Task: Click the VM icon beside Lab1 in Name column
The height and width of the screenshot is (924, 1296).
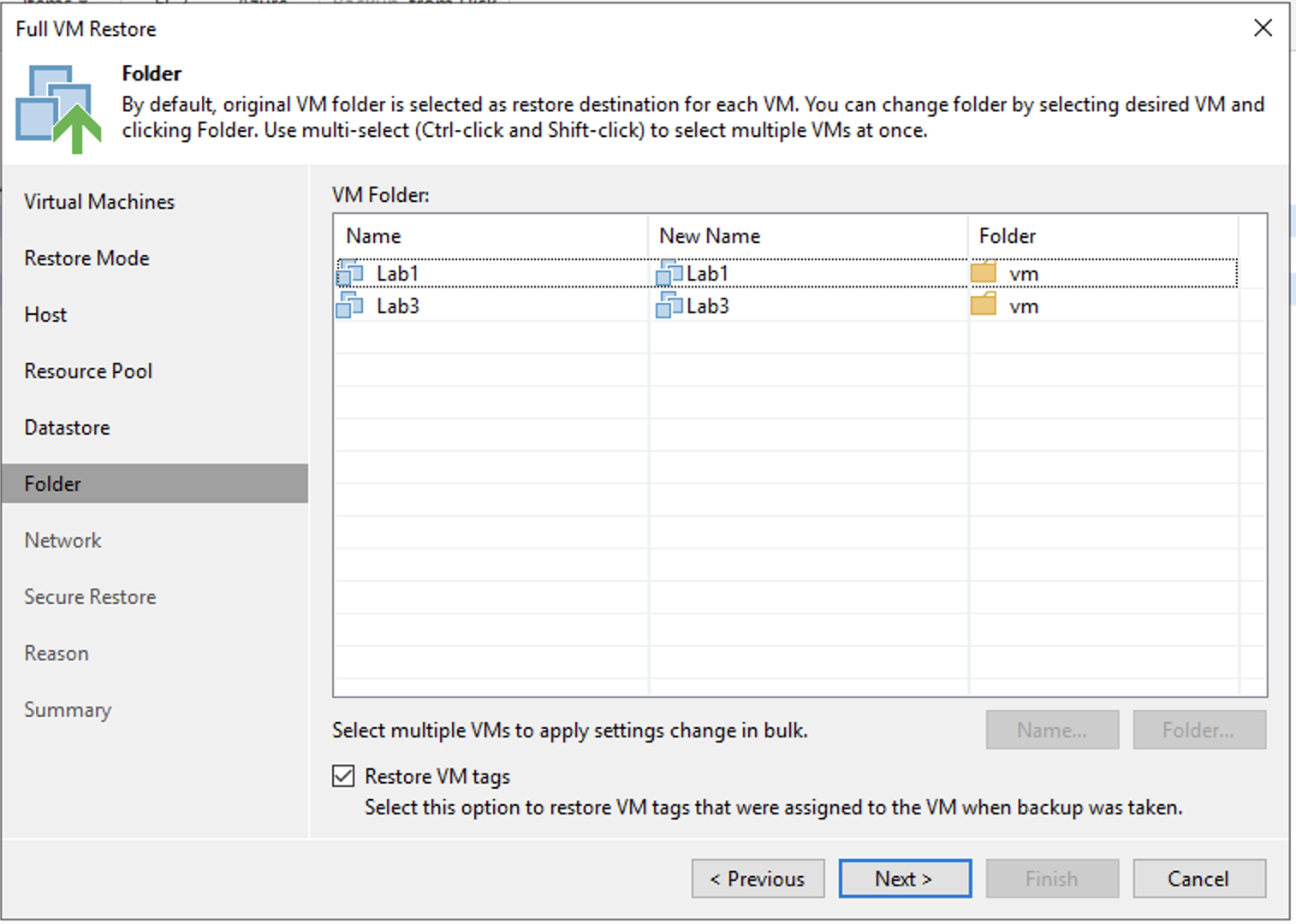Action: pyautogui.click(x=350, y=274)
